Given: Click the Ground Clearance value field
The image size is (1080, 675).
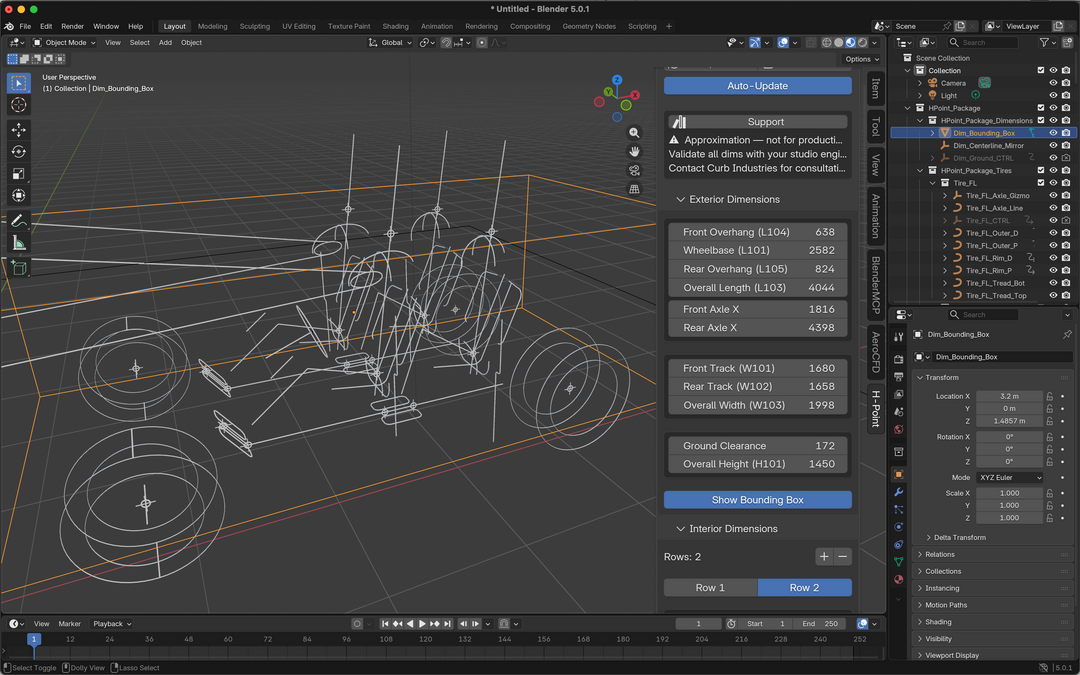Looking at the screenshot, I should 758,446.
